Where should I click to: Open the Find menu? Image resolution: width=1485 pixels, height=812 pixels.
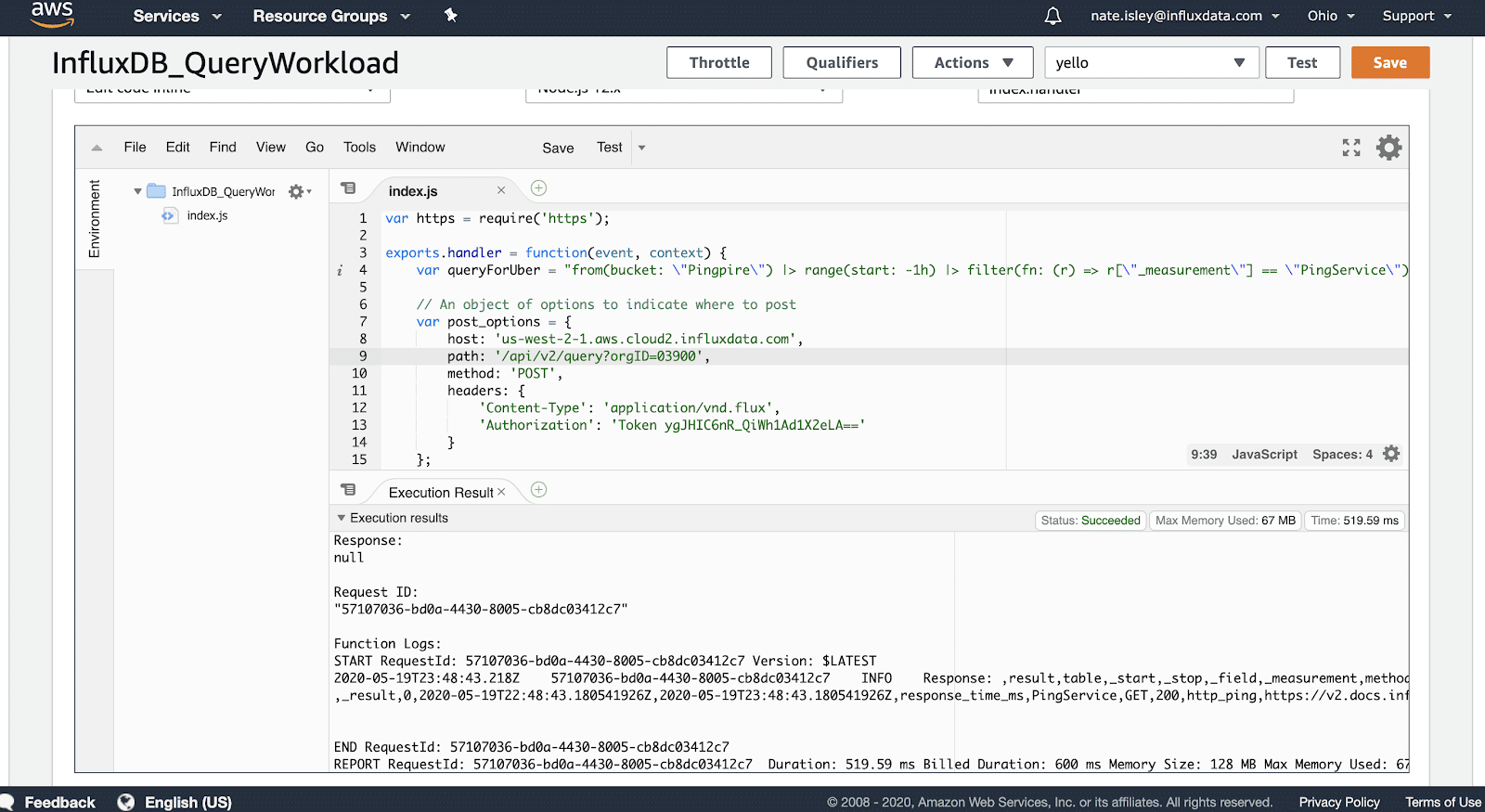223,147
